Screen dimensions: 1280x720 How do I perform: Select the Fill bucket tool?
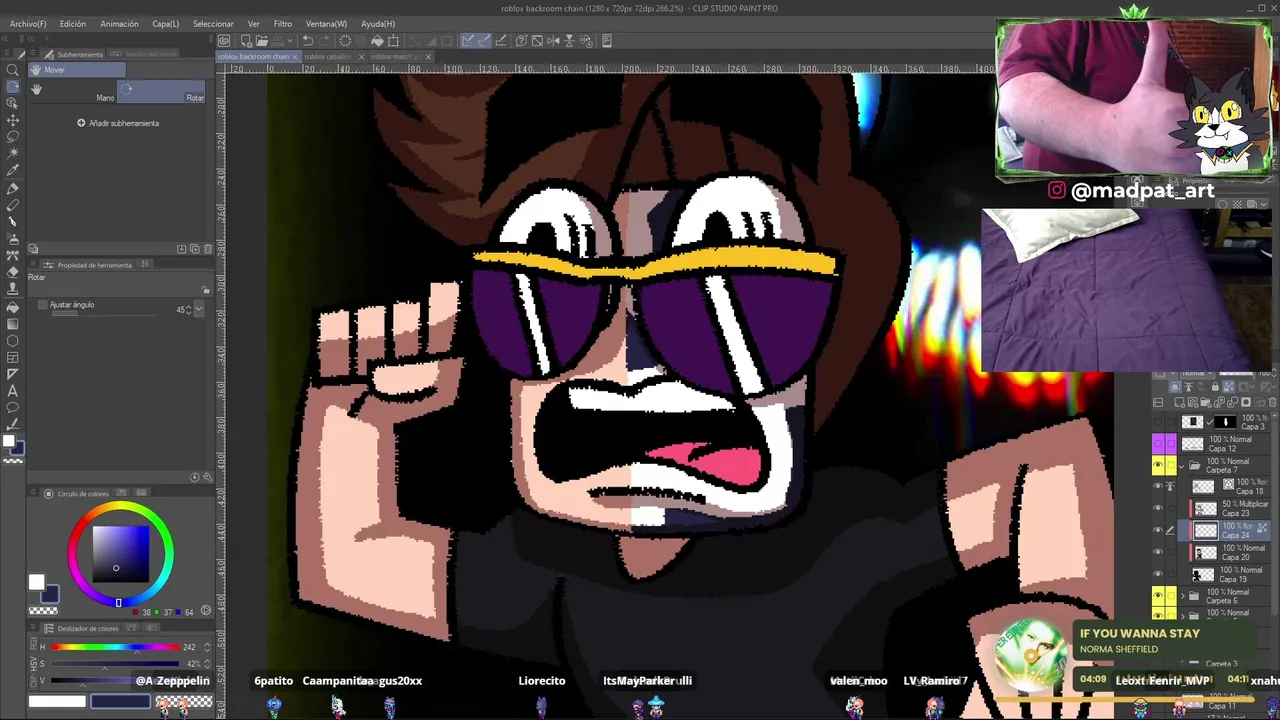pyautogui.click(x=13, y=307)
